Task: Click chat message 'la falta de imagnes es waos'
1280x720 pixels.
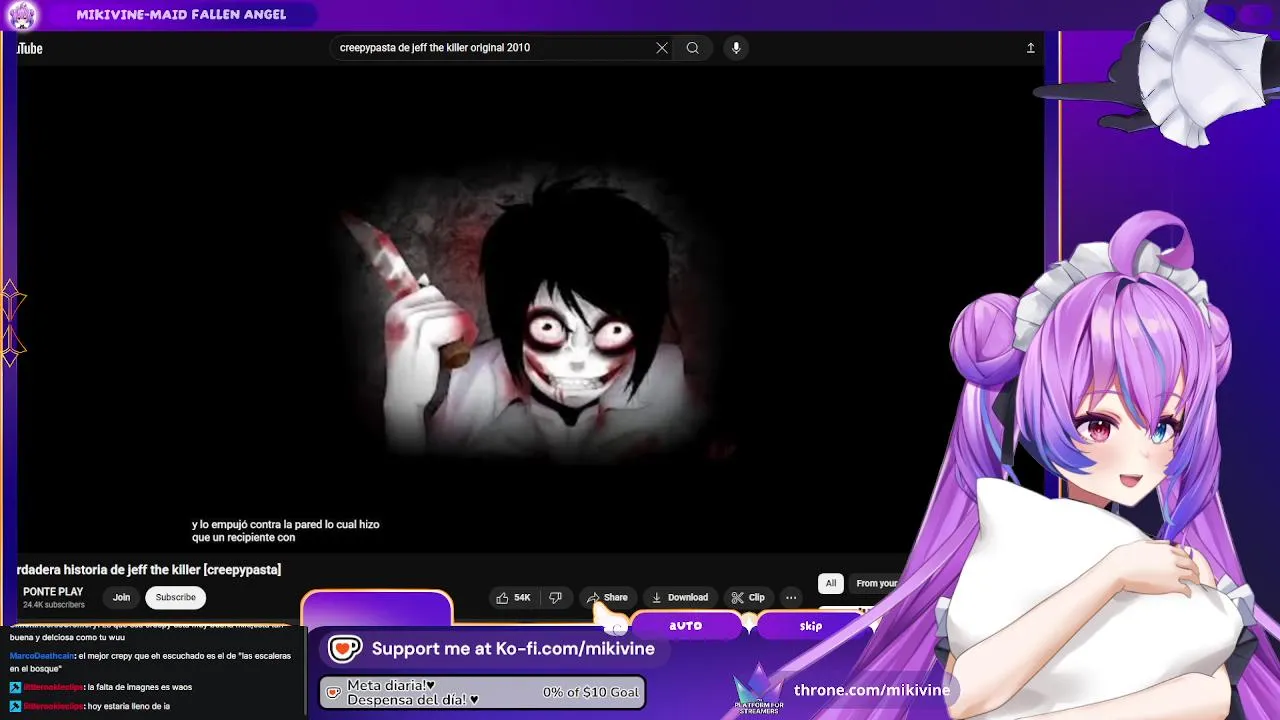Action: click(x=139, y=687)
